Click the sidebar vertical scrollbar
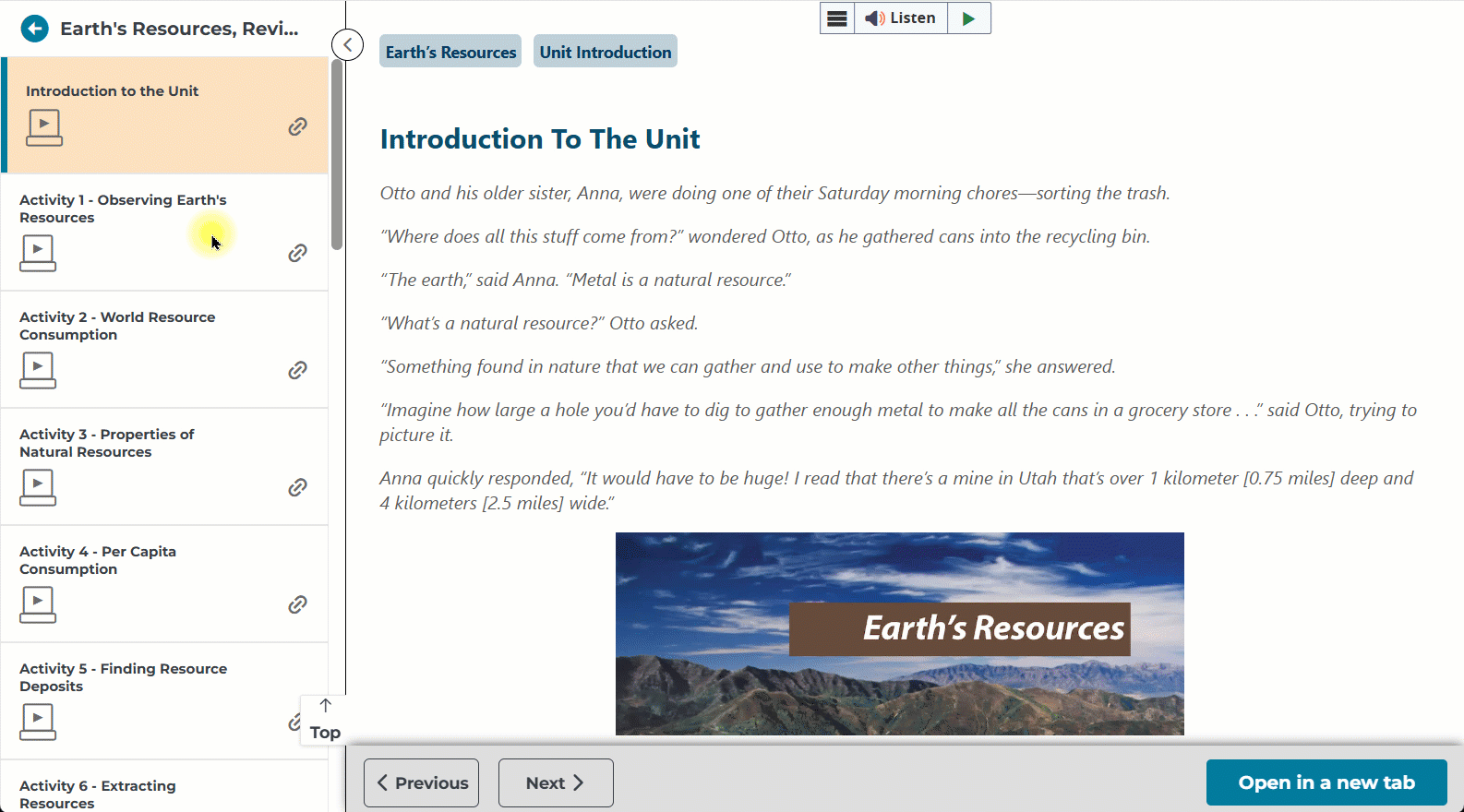This screenshot has height=812, width=1464. click(x=337, y=154)
